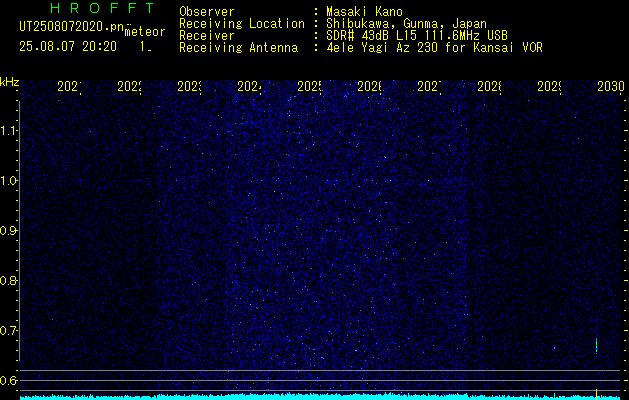
Task: Click the 'Receiving Location' label
Action: click(x=242, y=24)
